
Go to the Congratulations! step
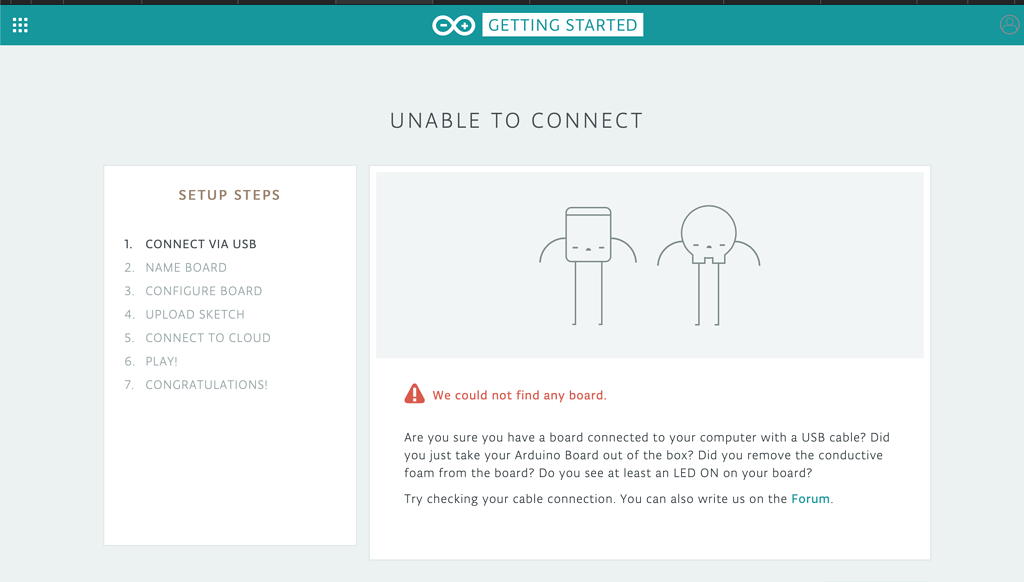coord(206,385)
